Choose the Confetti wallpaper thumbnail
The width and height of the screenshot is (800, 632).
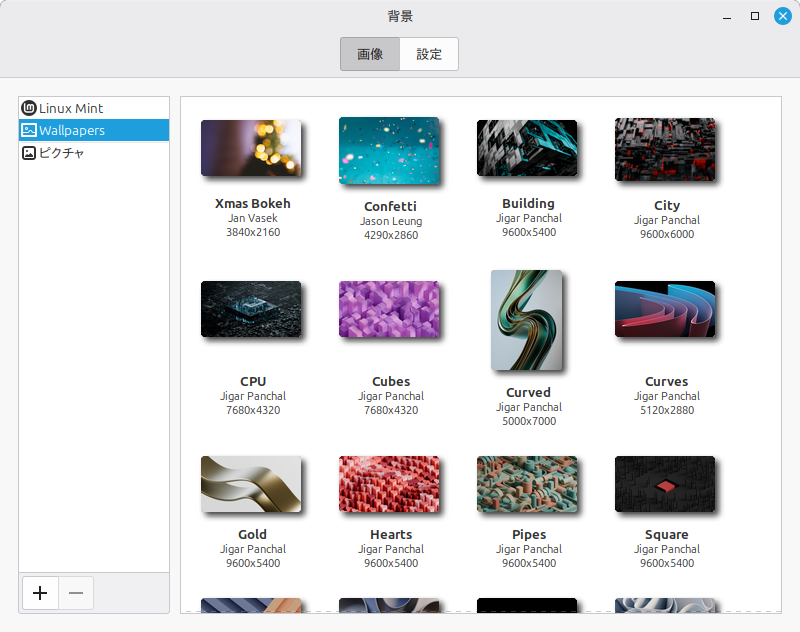389,150
